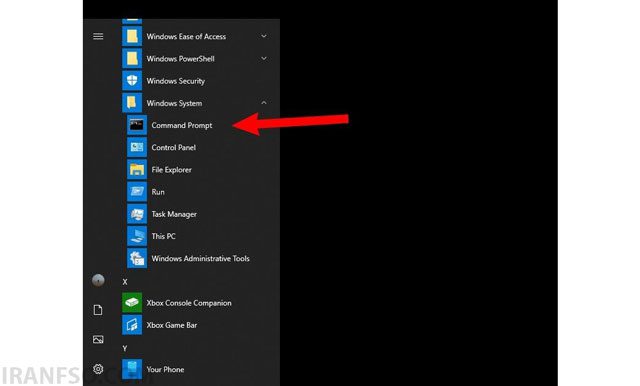Screen dimensions: 640x386
Task: Click the Command Prompt icon
Action: click(x=137, y=125)
